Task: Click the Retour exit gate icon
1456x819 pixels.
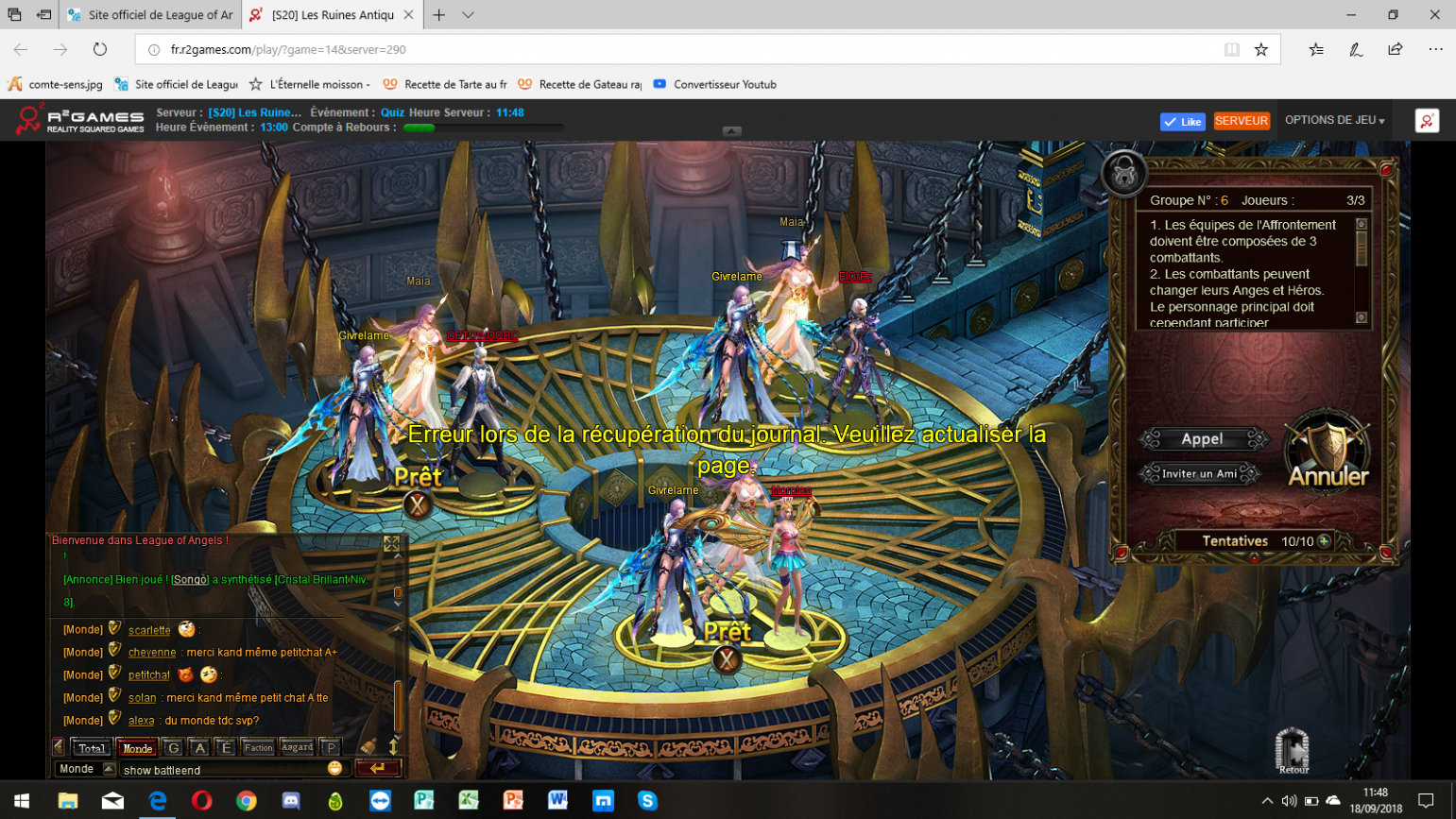Action: pos(1292,751)
